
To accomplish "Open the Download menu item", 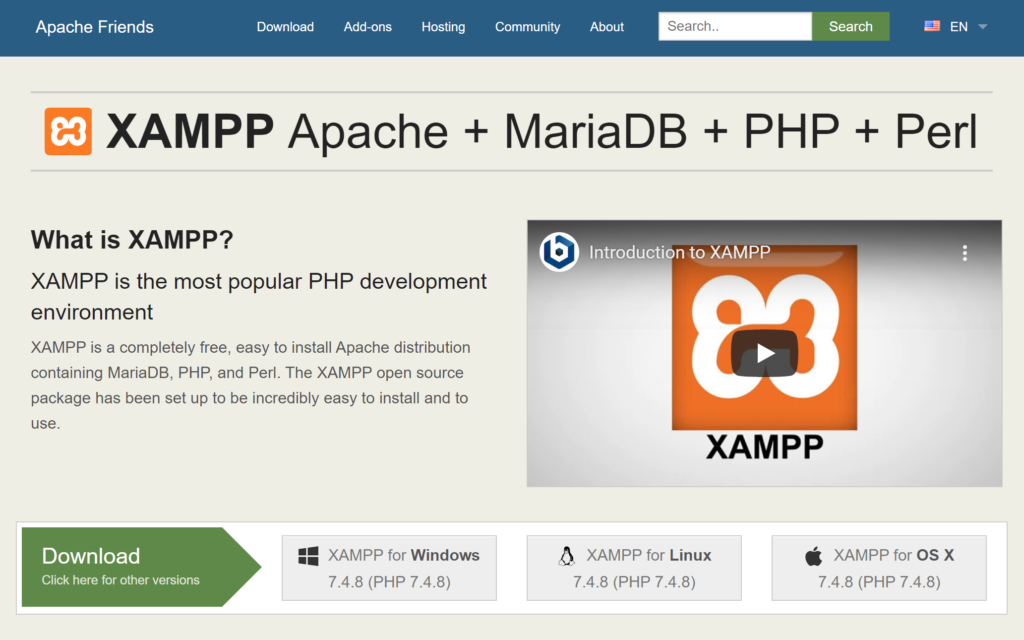I will pos(285,27).
